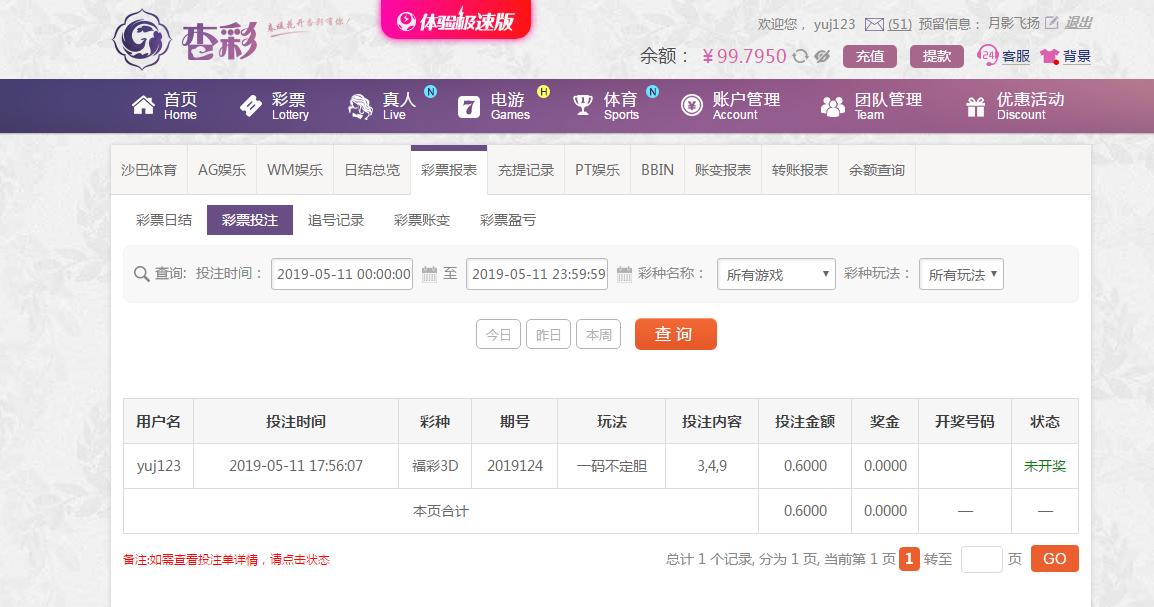This screenshot has height=607, width=1154.
Task: Click the balance refresh icon
Action: coord(800,57)
